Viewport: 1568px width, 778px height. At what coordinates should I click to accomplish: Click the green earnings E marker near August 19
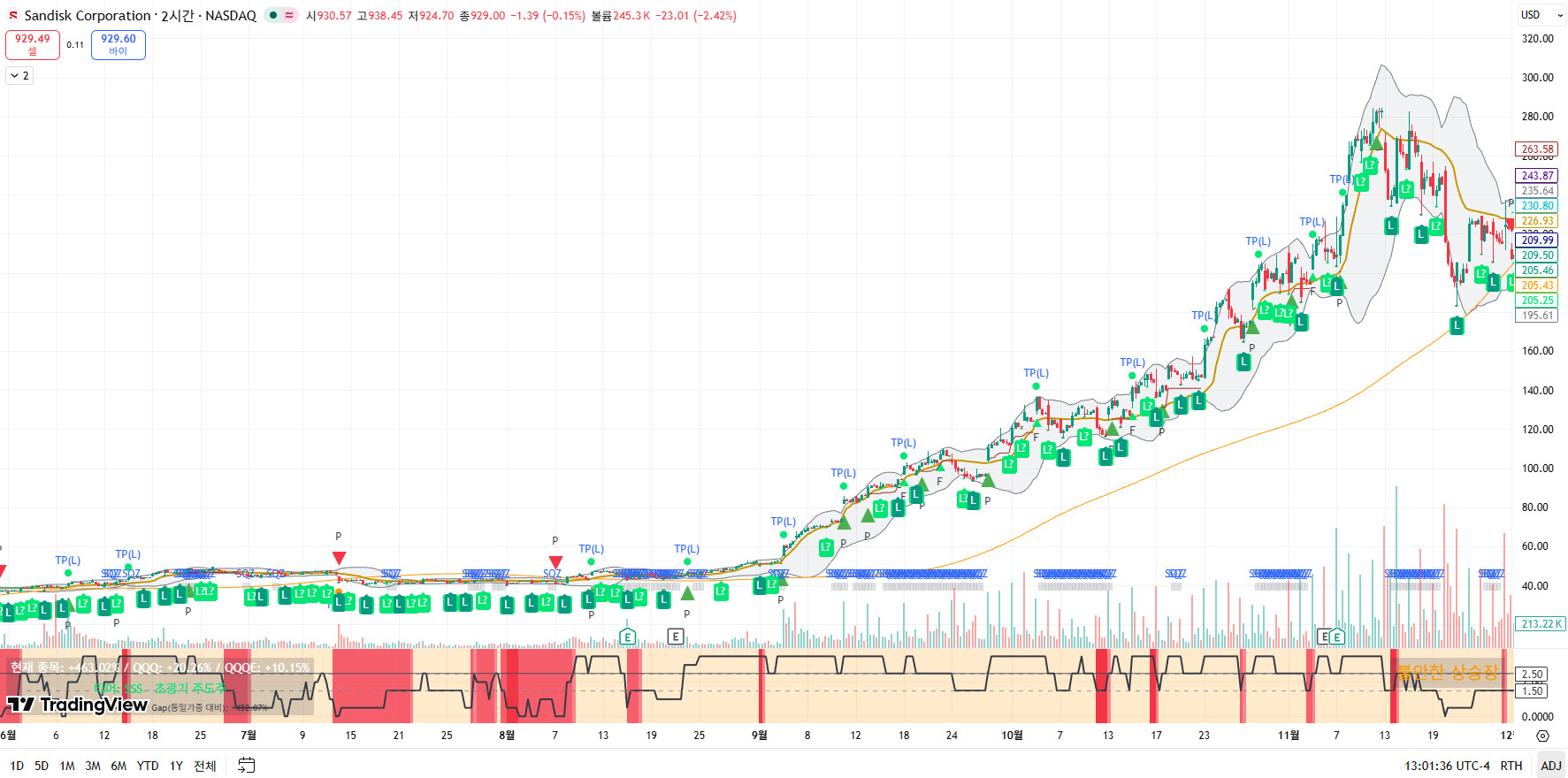click(x=628, y=637)
